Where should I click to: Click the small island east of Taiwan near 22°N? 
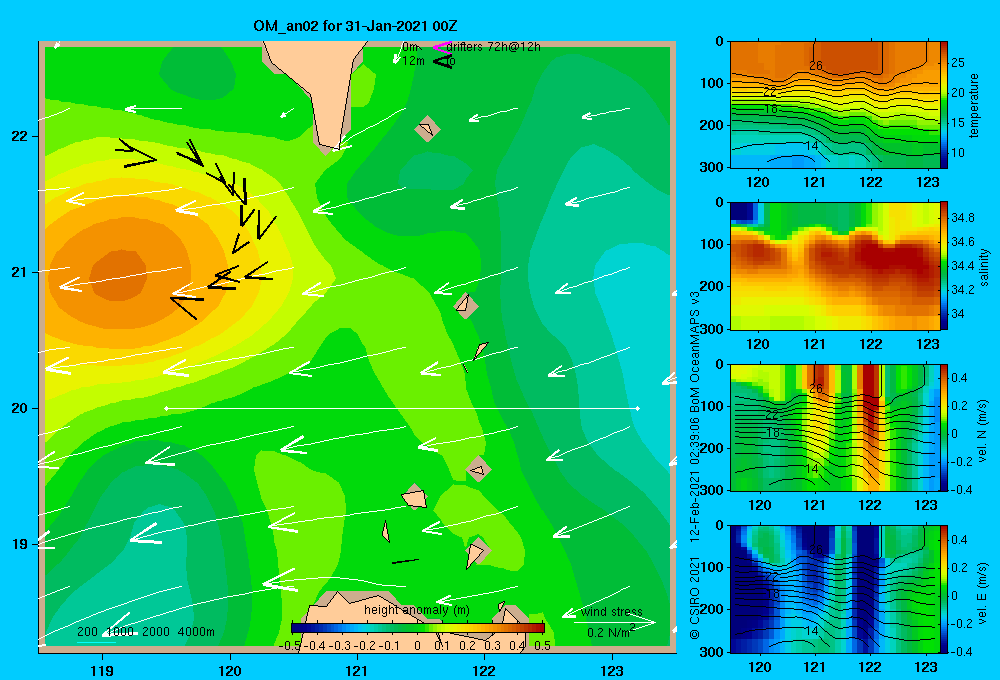click(427, 129)
